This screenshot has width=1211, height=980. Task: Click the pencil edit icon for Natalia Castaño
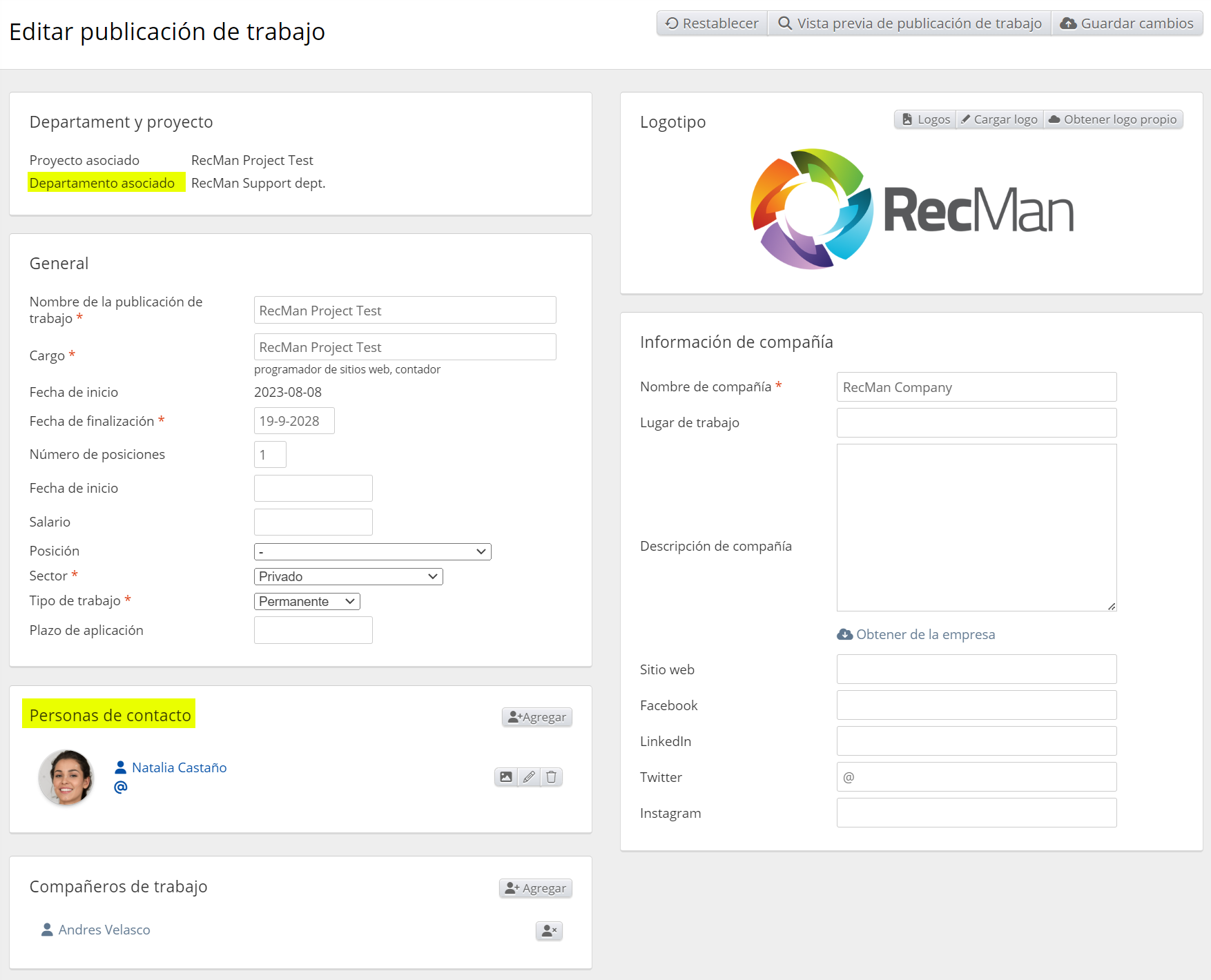coord(529,777)
